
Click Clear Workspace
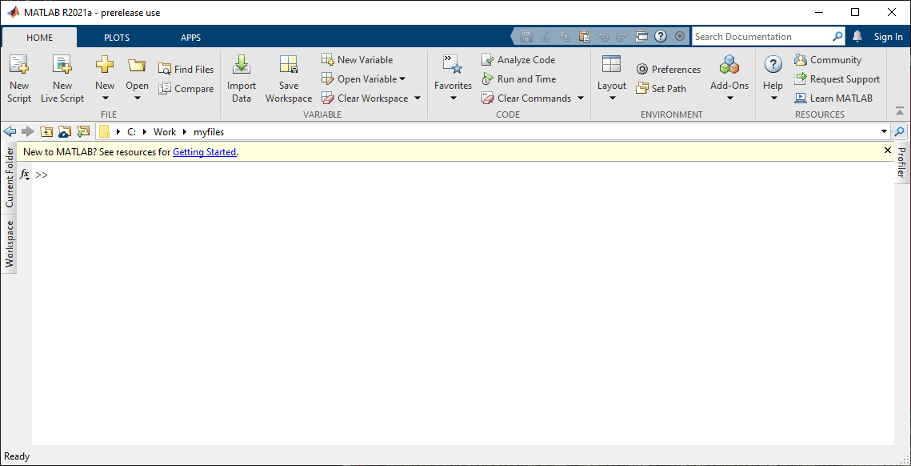pyautogui.click(x=364, y=98)
